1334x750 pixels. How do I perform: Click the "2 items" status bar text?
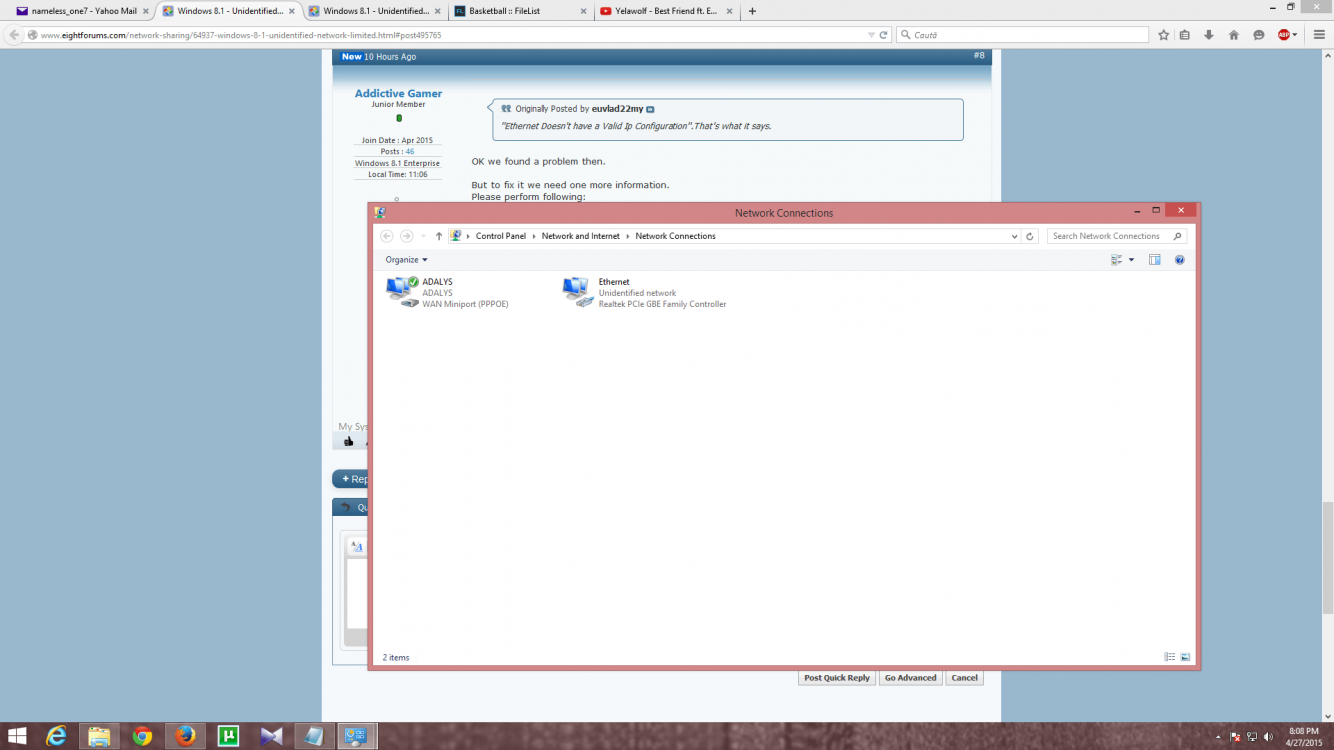pyautogui.click(x=396, y=657)
